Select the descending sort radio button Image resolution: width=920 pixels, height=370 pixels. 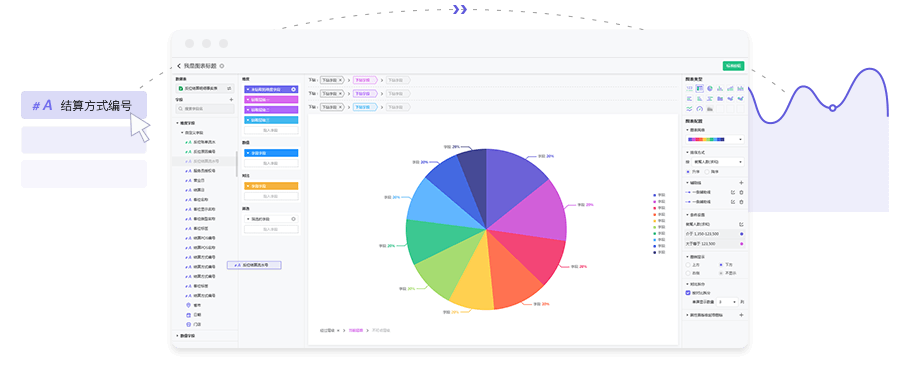coord(707,172)
